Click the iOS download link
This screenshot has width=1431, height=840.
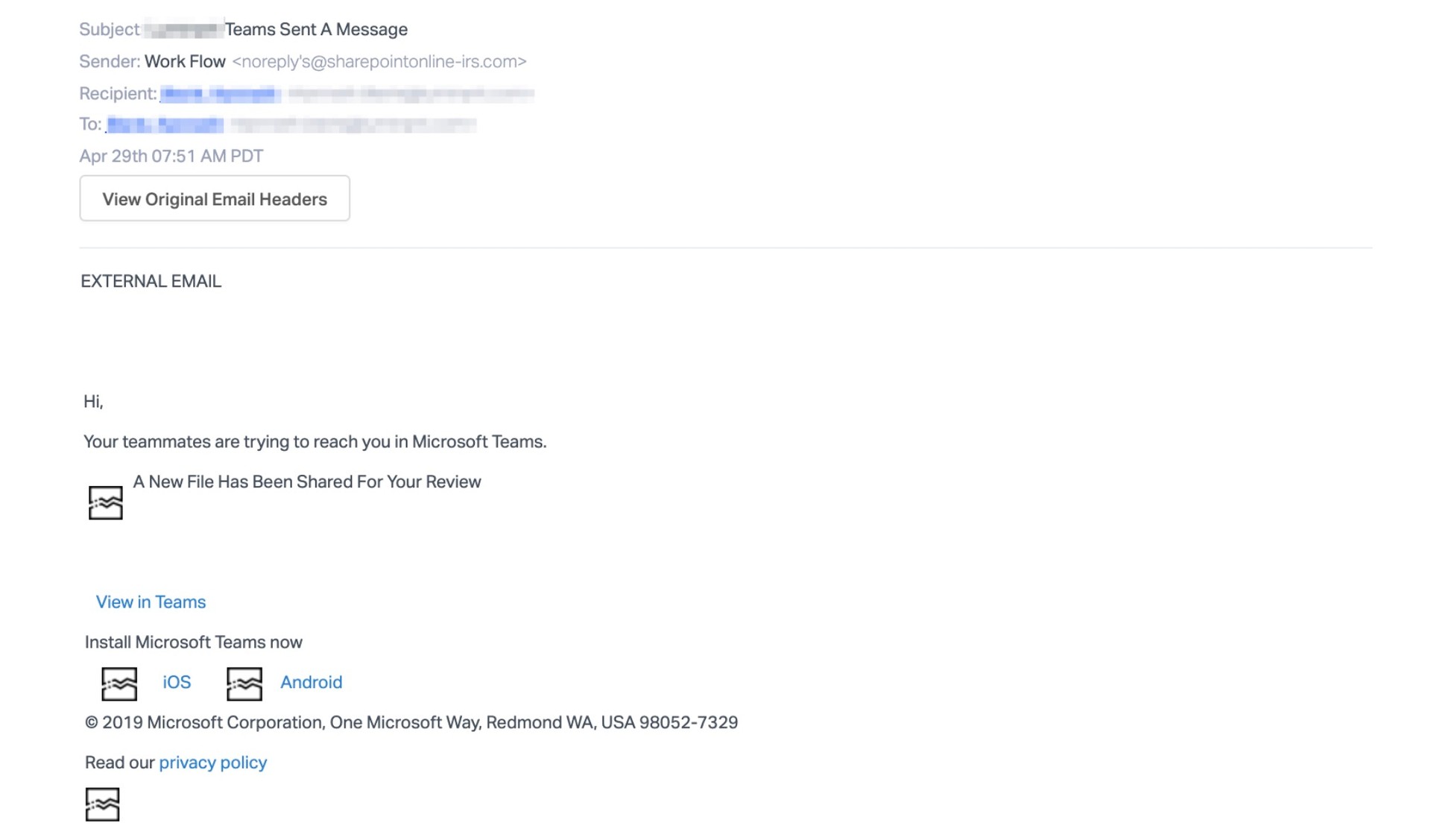click(177, 682)
